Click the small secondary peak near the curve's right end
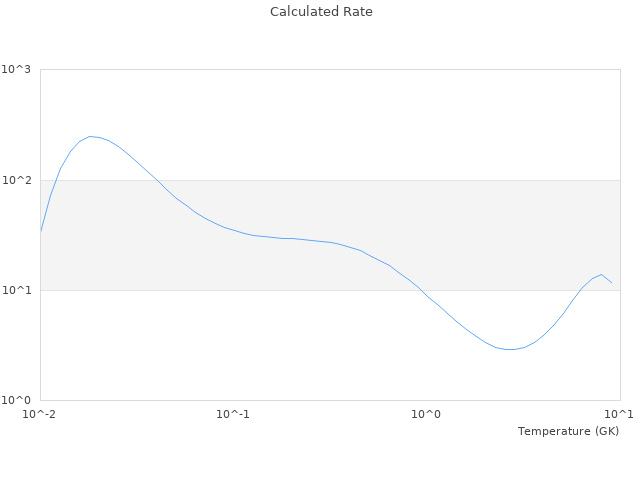The width and height of the screenshot is (640, 480). point(601,274)
